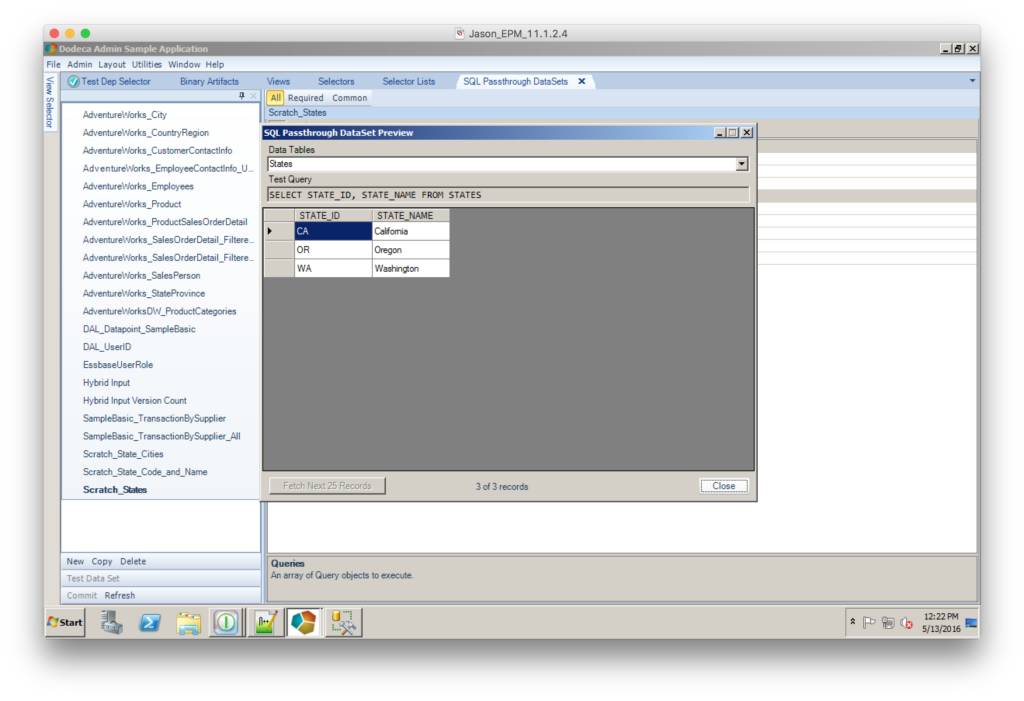Launch Windows PowerShell from the taskbar
The image size is (1024, 701).
150,622
